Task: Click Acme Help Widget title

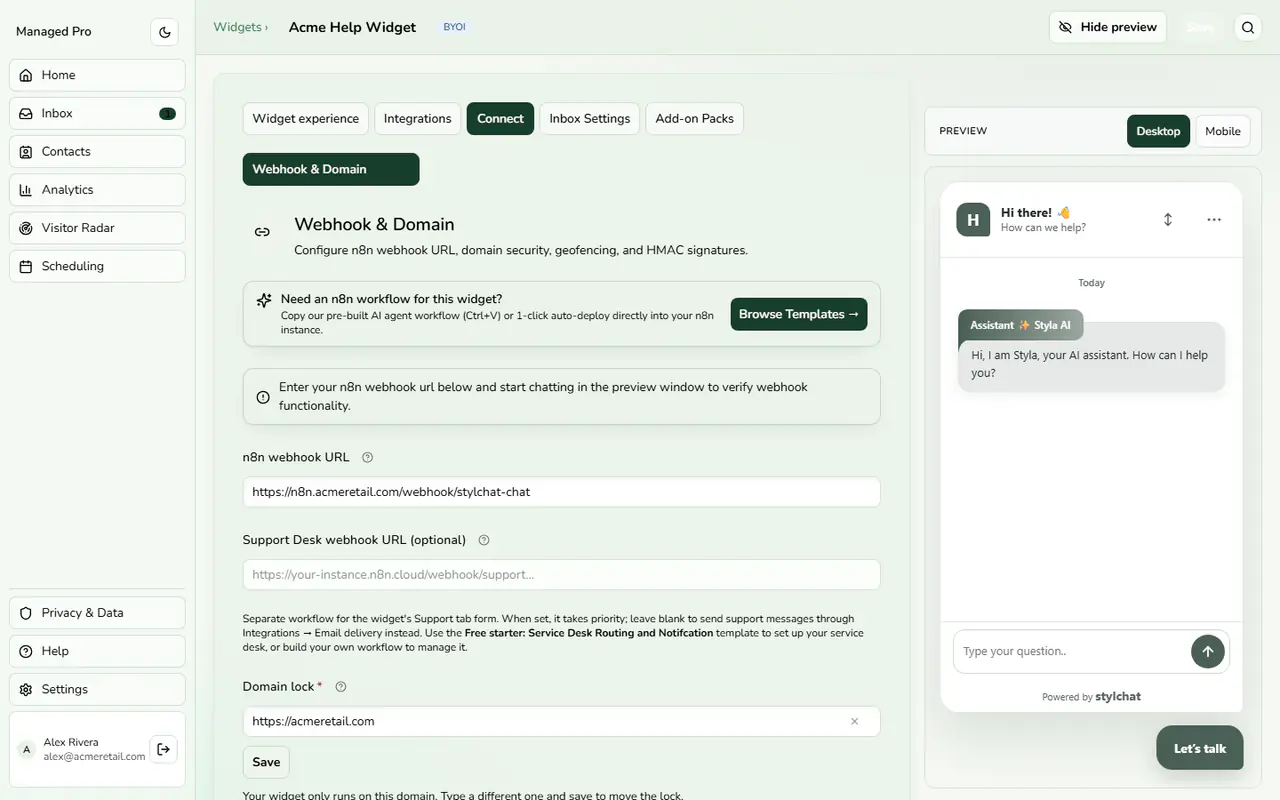Action: click(352, 27)
